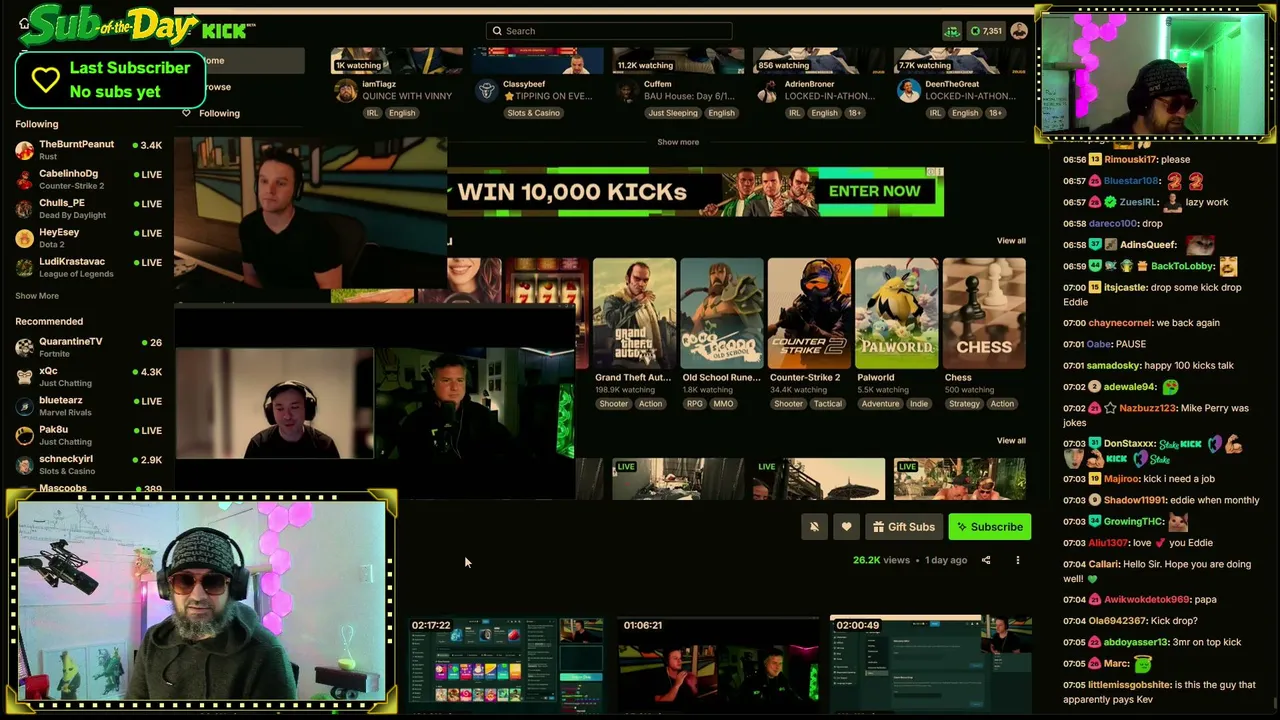This screenshot has height=720, width=1280.
Task: Open HeyEsey avatar in Following list
Action: tap(24, 238)
